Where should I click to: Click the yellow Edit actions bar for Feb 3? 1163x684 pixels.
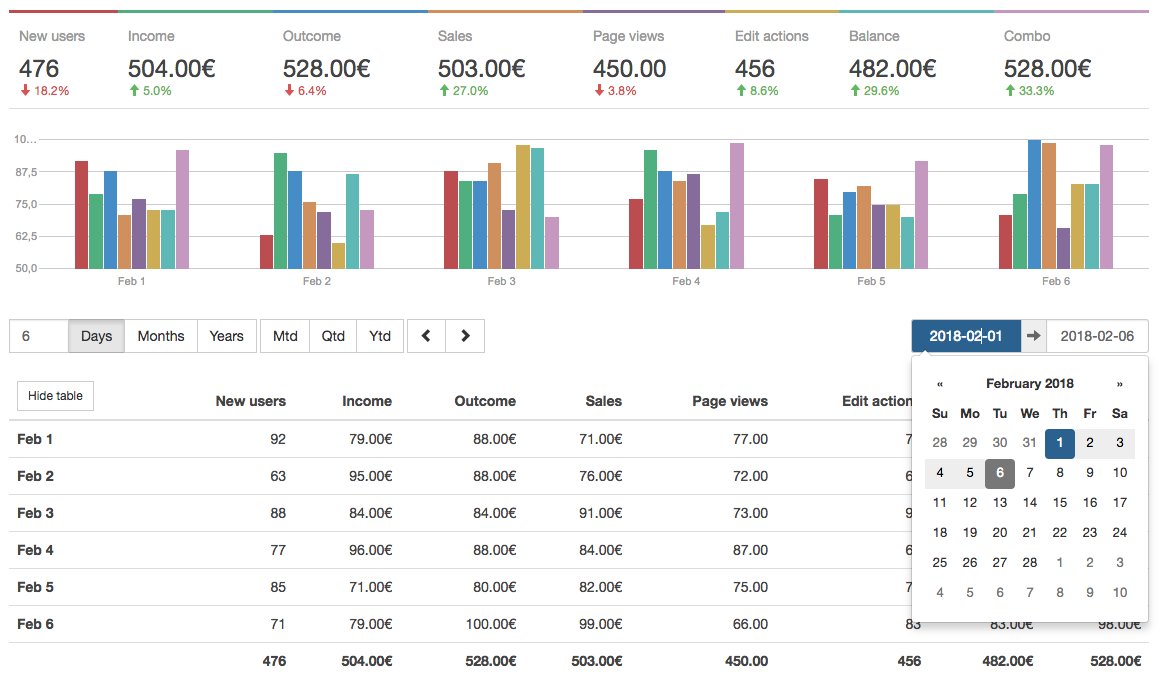pyautogui.click(x=523, y=207)
